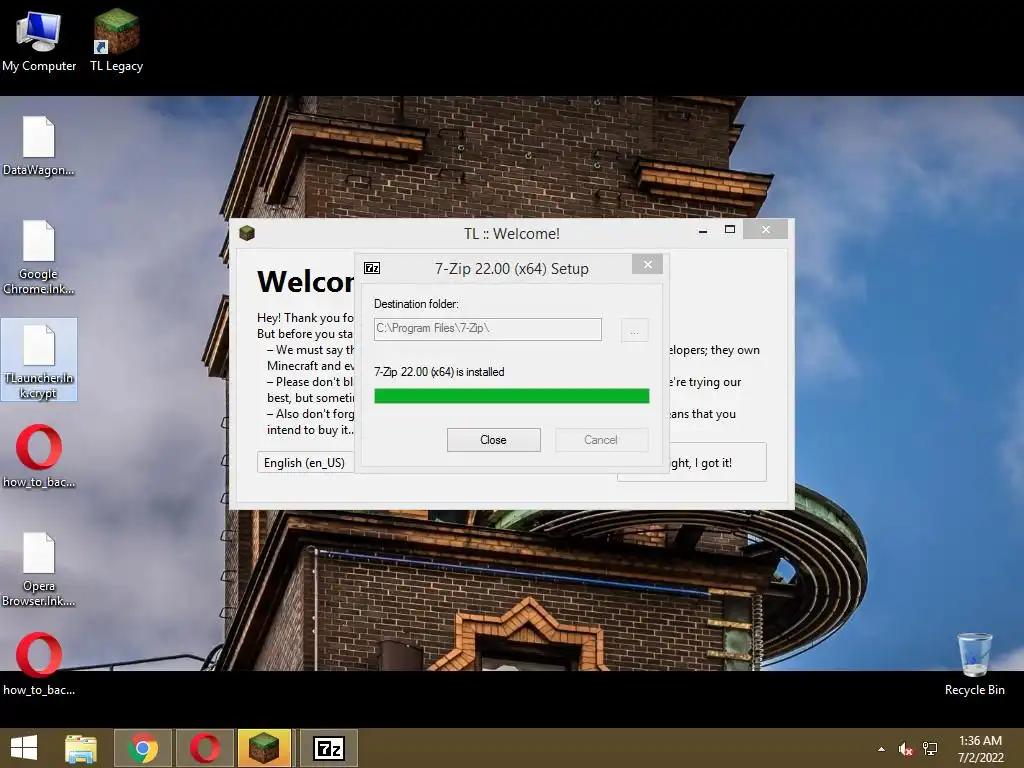Switch to Opera in the taskbar
Image resolution: width=1024 pixels, height=768 pixels.
click(x=205, y=748)
